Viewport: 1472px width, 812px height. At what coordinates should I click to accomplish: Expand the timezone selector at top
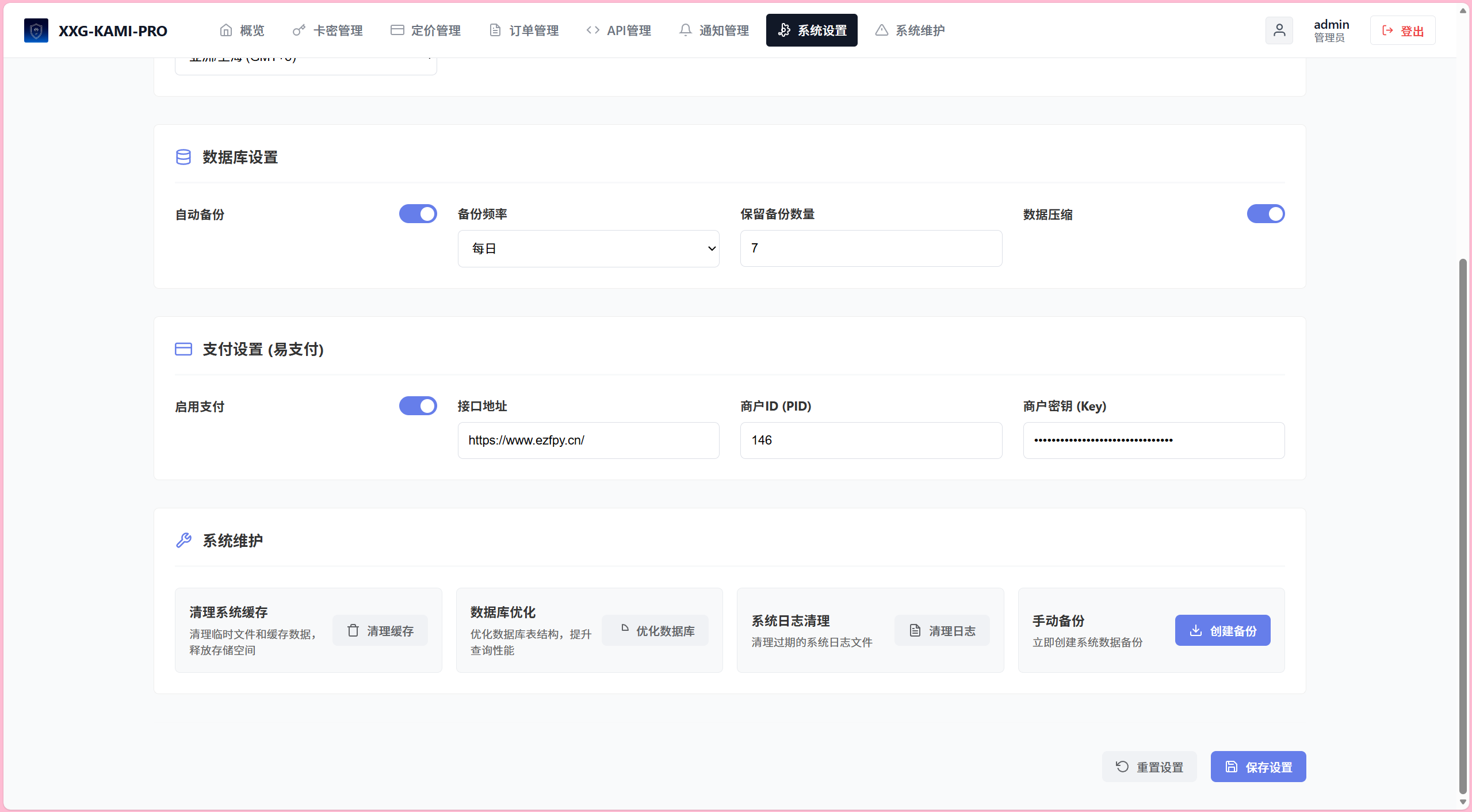coord(305,59)
